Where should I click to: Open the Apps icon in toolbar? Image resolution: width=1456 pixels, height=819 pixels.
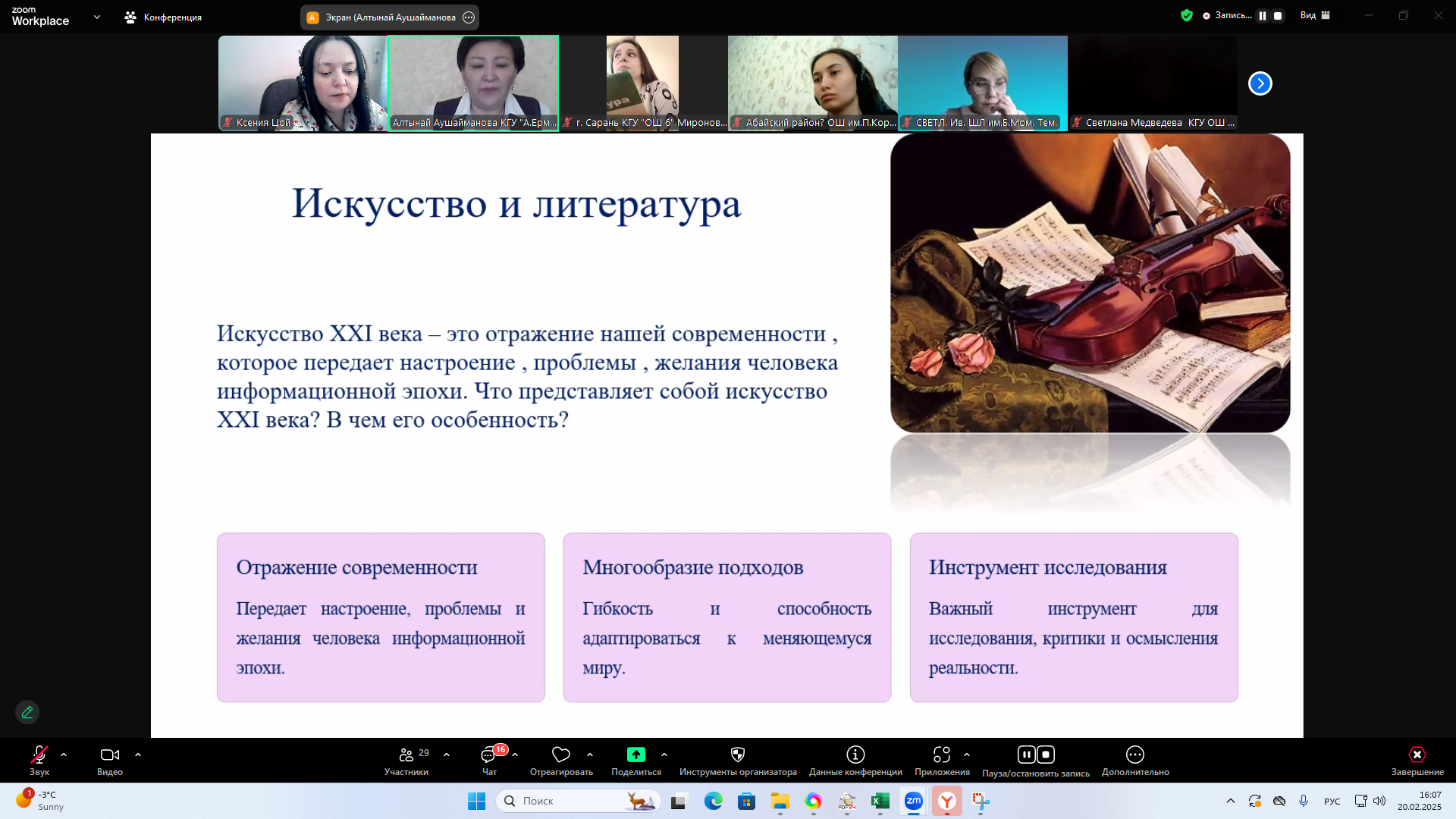pyautogui.click(x=941, y=755)
